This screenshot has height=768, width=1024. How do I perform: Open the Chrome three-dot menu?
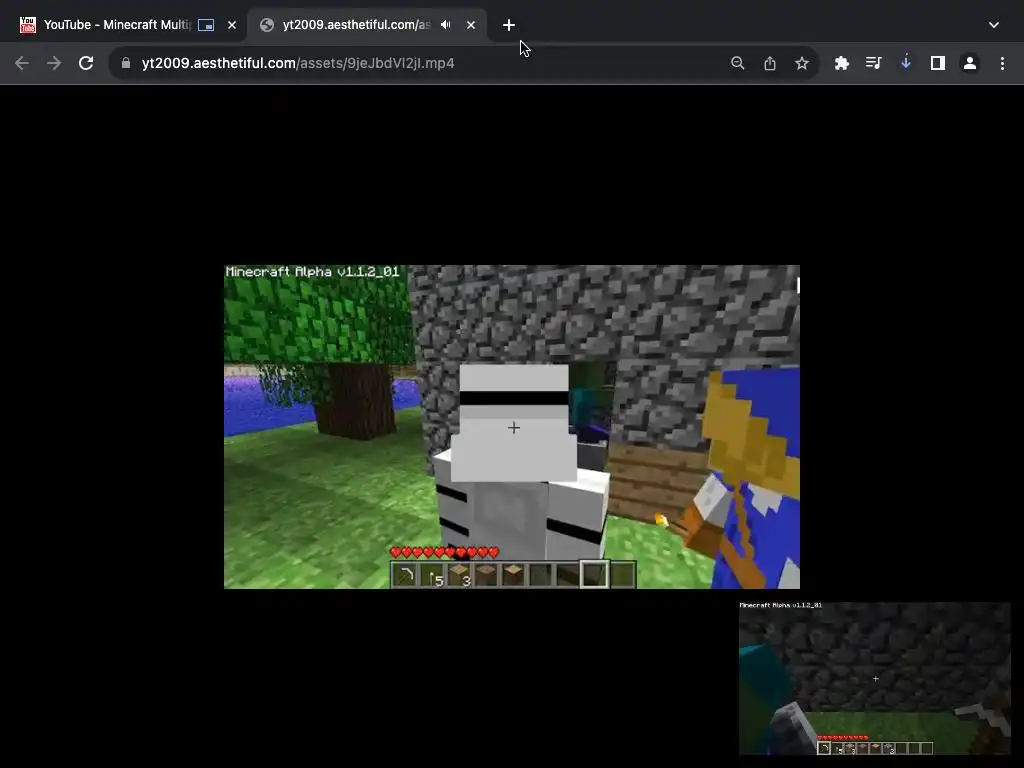(1002, 63)
